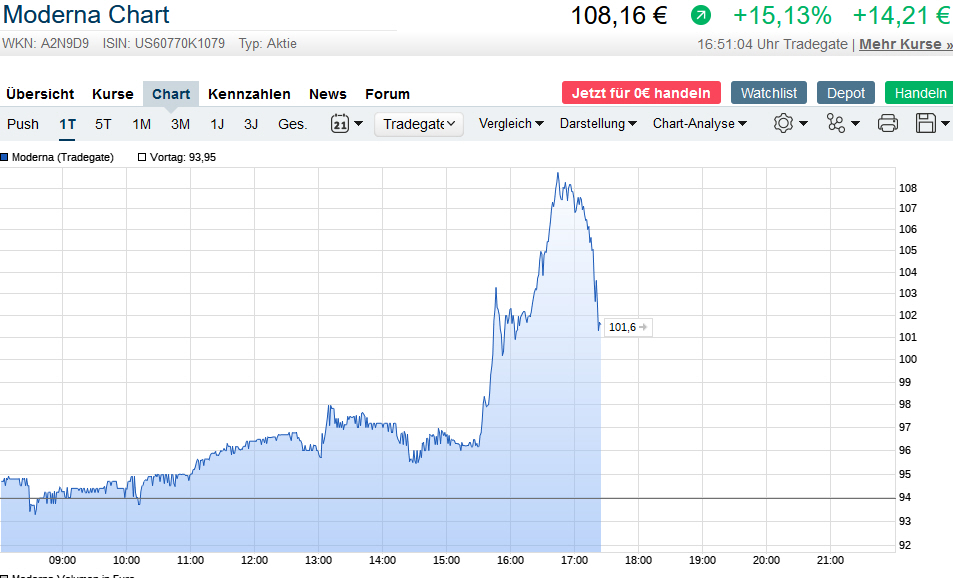Screen dimensions: 953x578
Task: Switch chart to 5T timeframe
Action: click(x=103, y=124)
